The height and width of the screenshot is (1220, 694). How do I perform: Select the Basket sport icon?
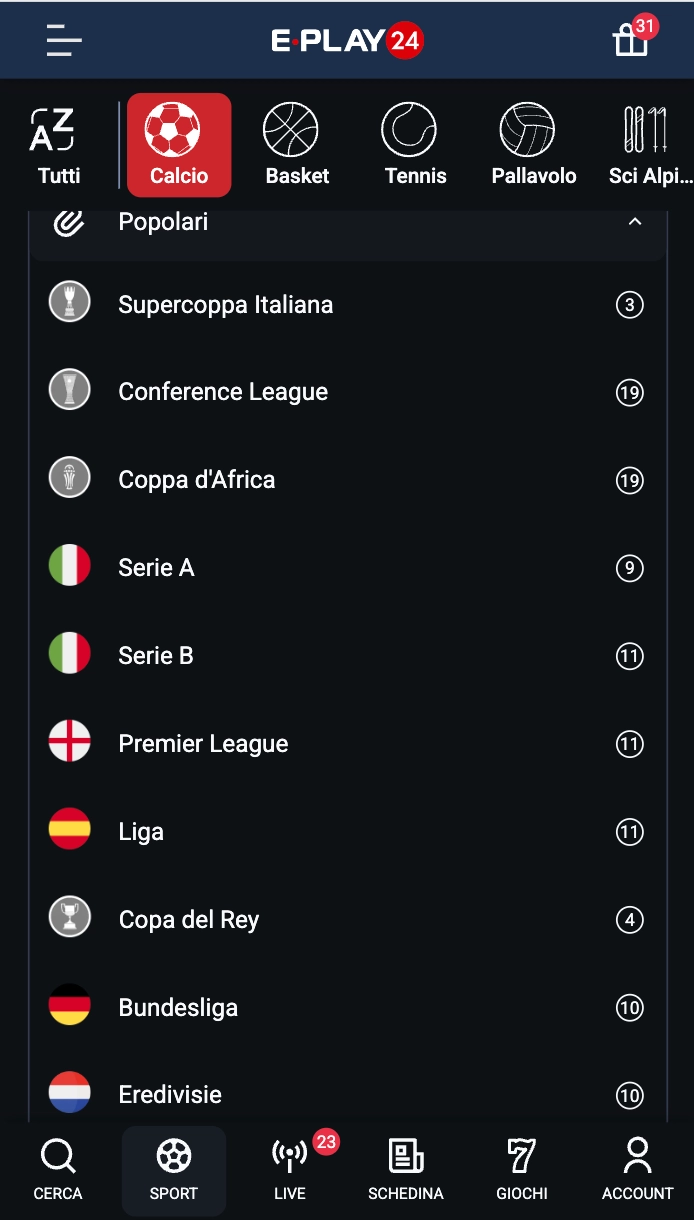point(297,130)
